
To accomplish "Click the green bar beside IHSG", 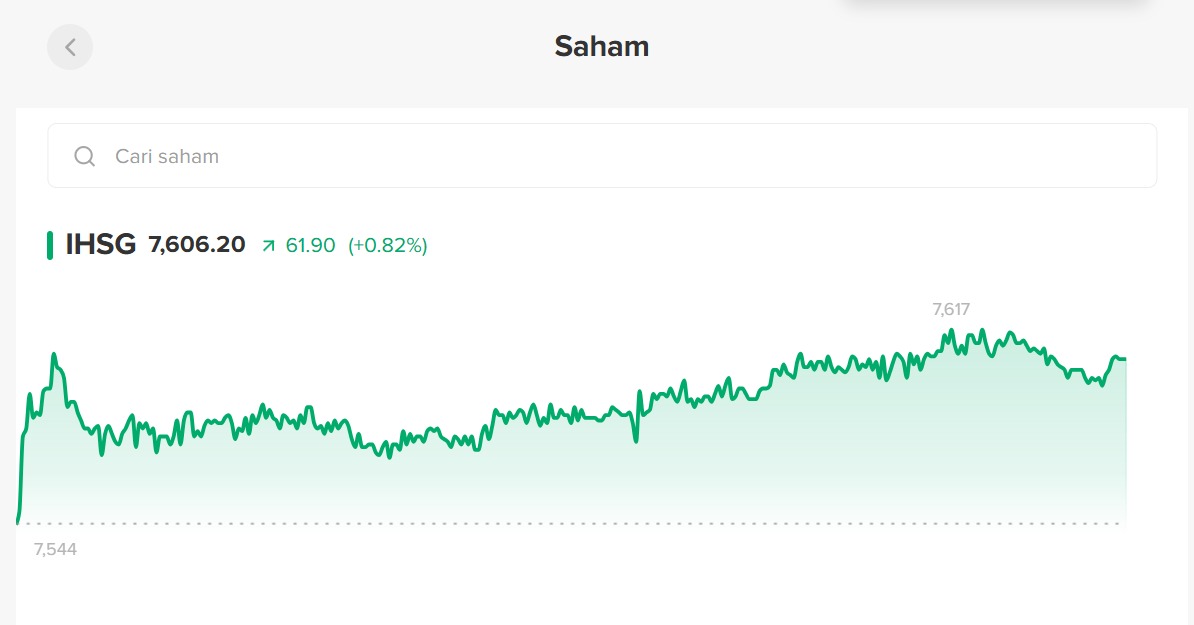I will point(50,245).
